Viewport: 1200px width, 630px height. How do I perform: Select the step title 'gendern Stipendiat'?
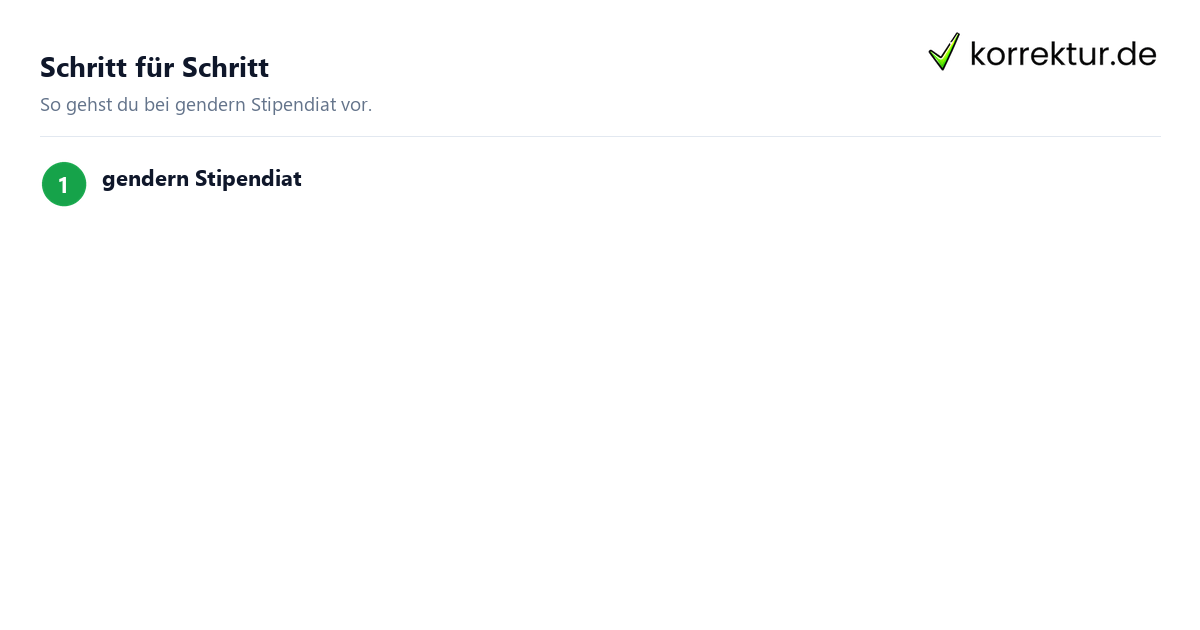pos(202,179)
